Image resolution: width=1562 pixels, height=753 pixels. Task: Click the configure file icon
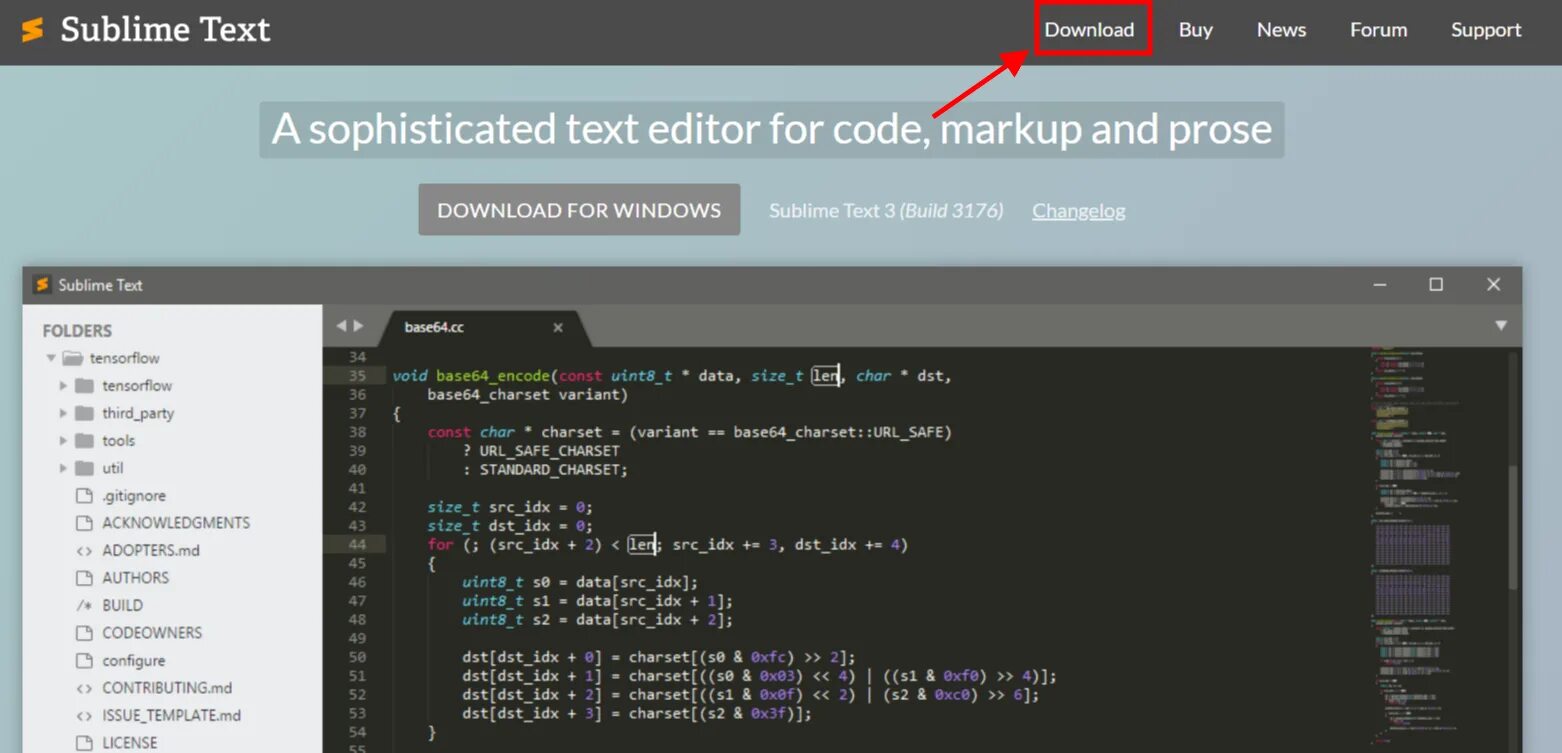pos(84,661)
